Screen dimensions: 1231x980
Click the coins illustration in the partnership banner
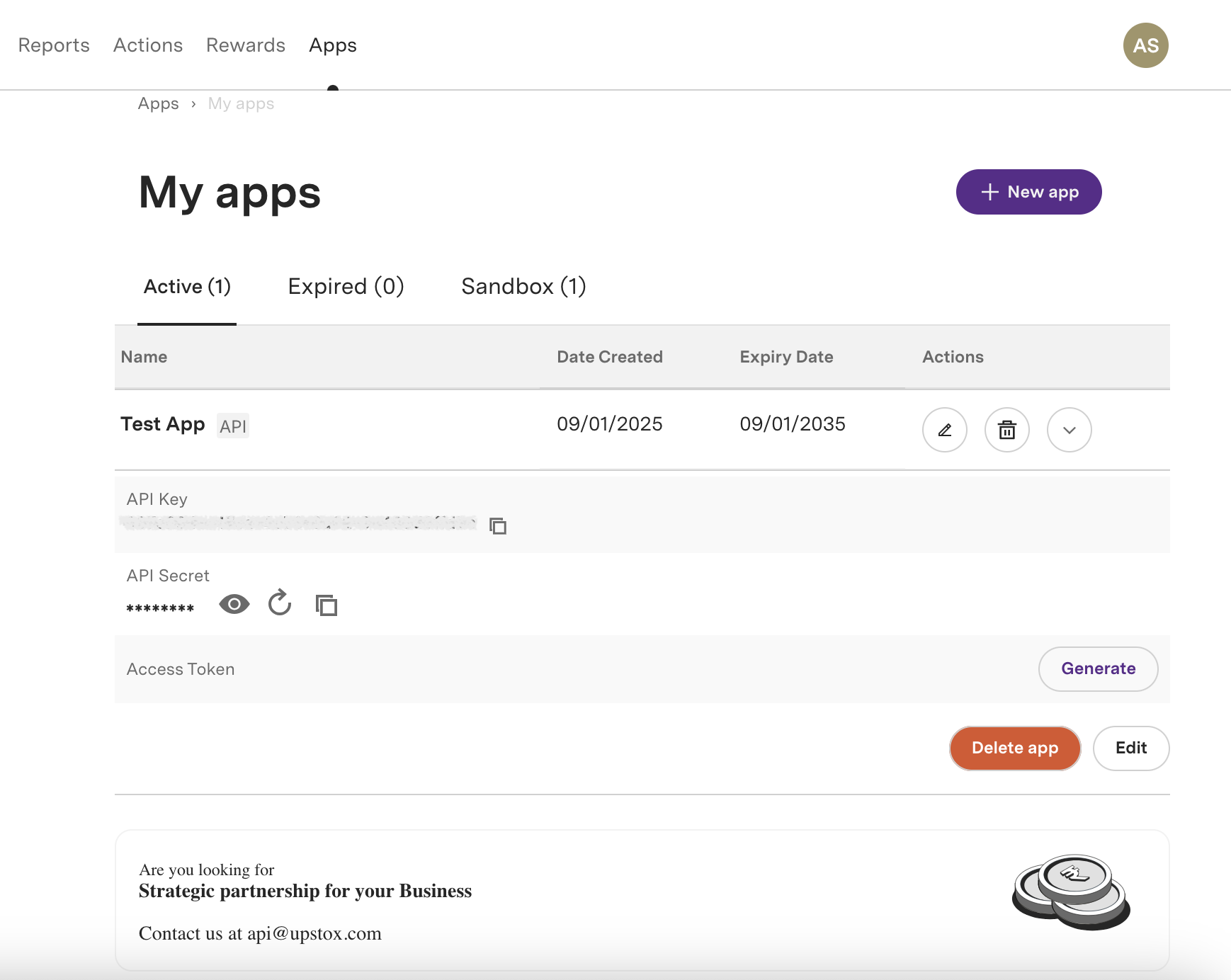[1070, 891]
